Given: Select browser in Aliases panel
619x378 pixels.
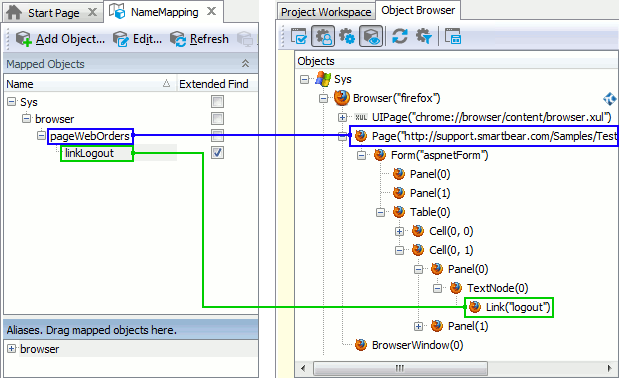Looking at the screenshot, I should (x=39, y=349).
